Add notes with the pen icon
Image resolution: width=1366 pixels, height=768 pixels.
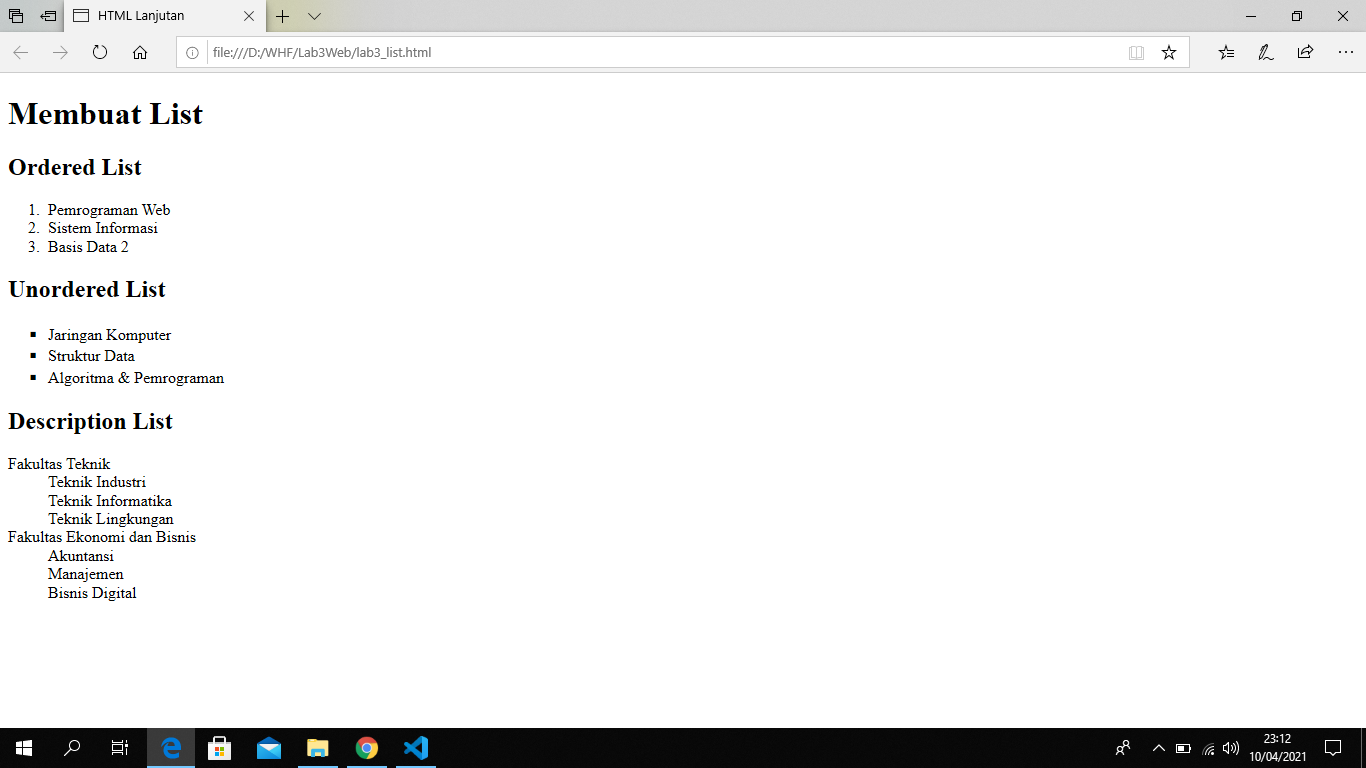coord(1266,53)
